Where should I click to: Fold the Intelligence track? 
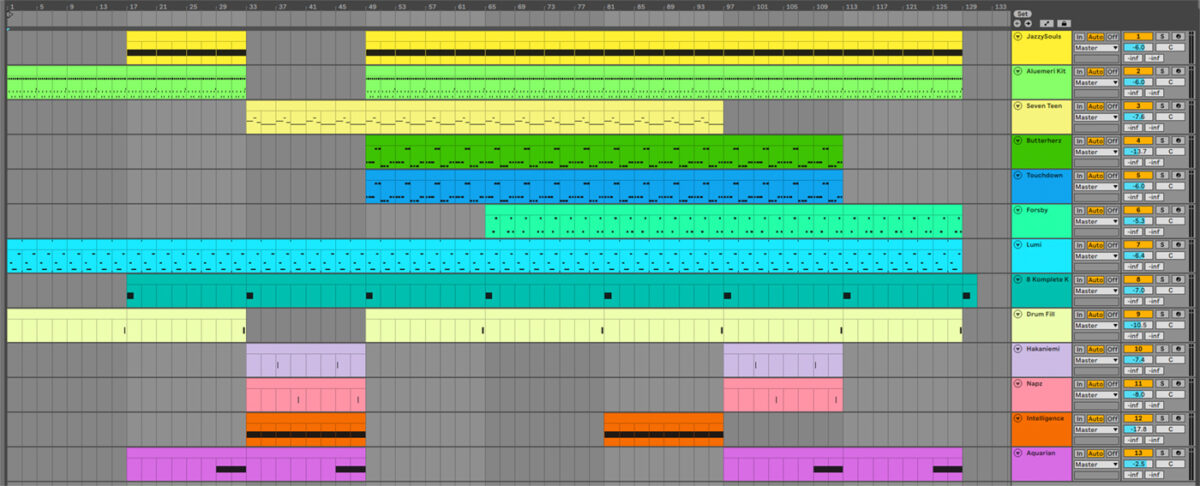tap(1017, 418)
